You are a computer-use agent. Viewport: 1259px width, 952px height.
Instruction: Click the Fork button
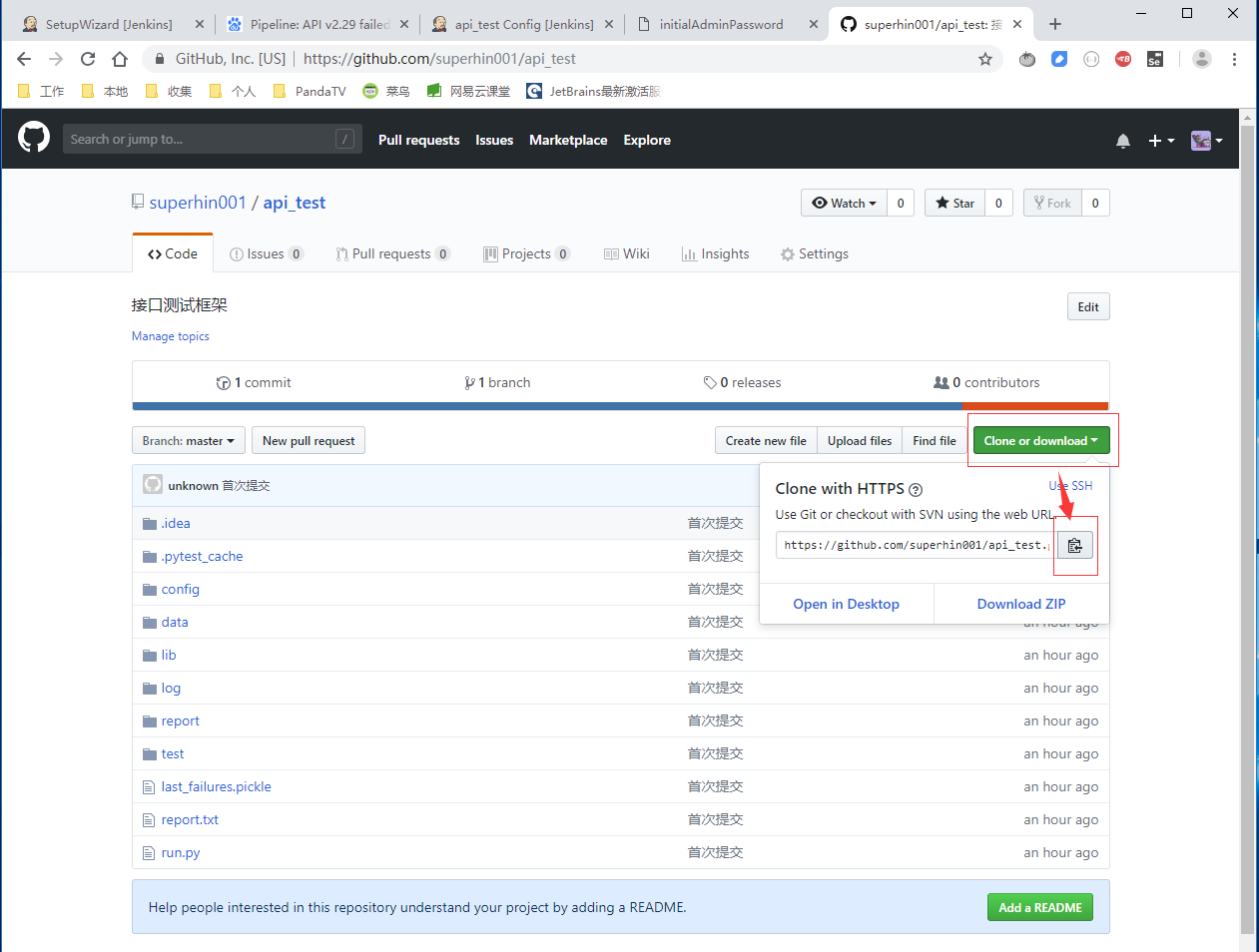click(x=1052, y=203)
